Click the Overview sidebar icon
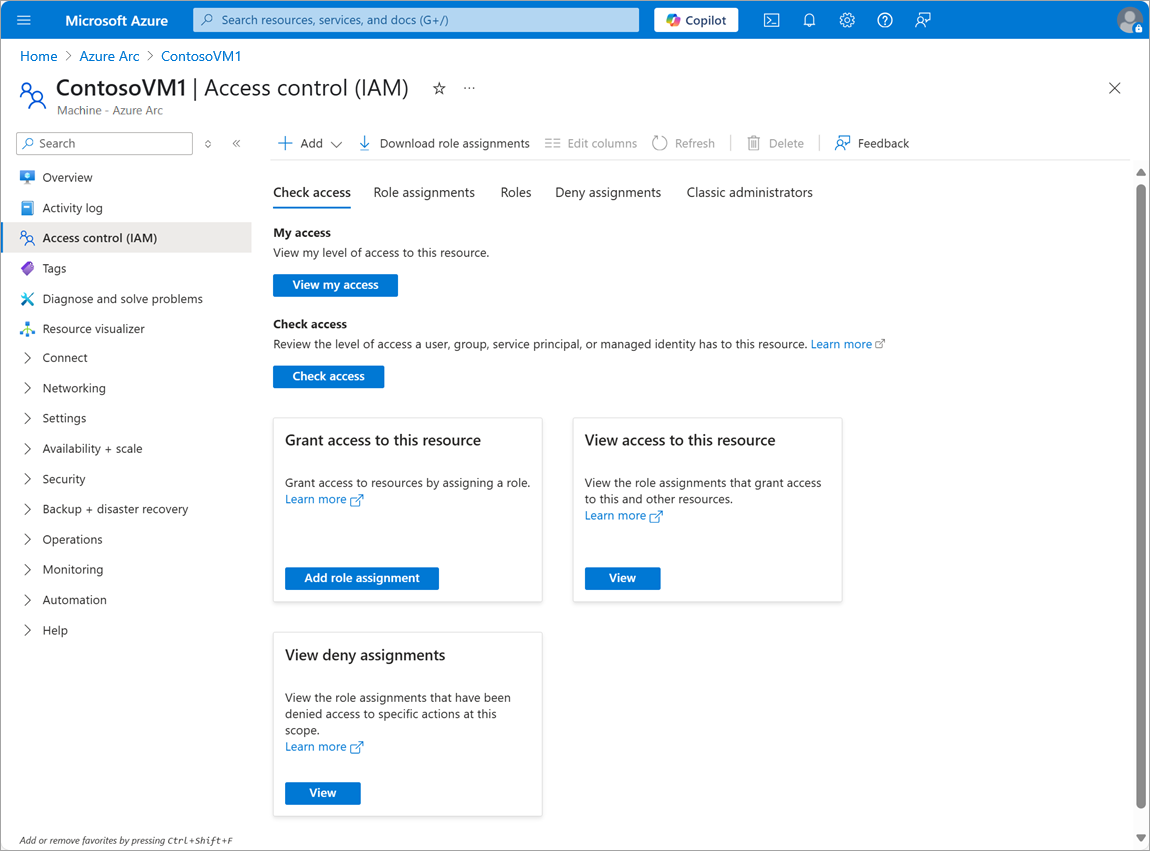This screenshot has height=851, width=1150. coord(27,177)
